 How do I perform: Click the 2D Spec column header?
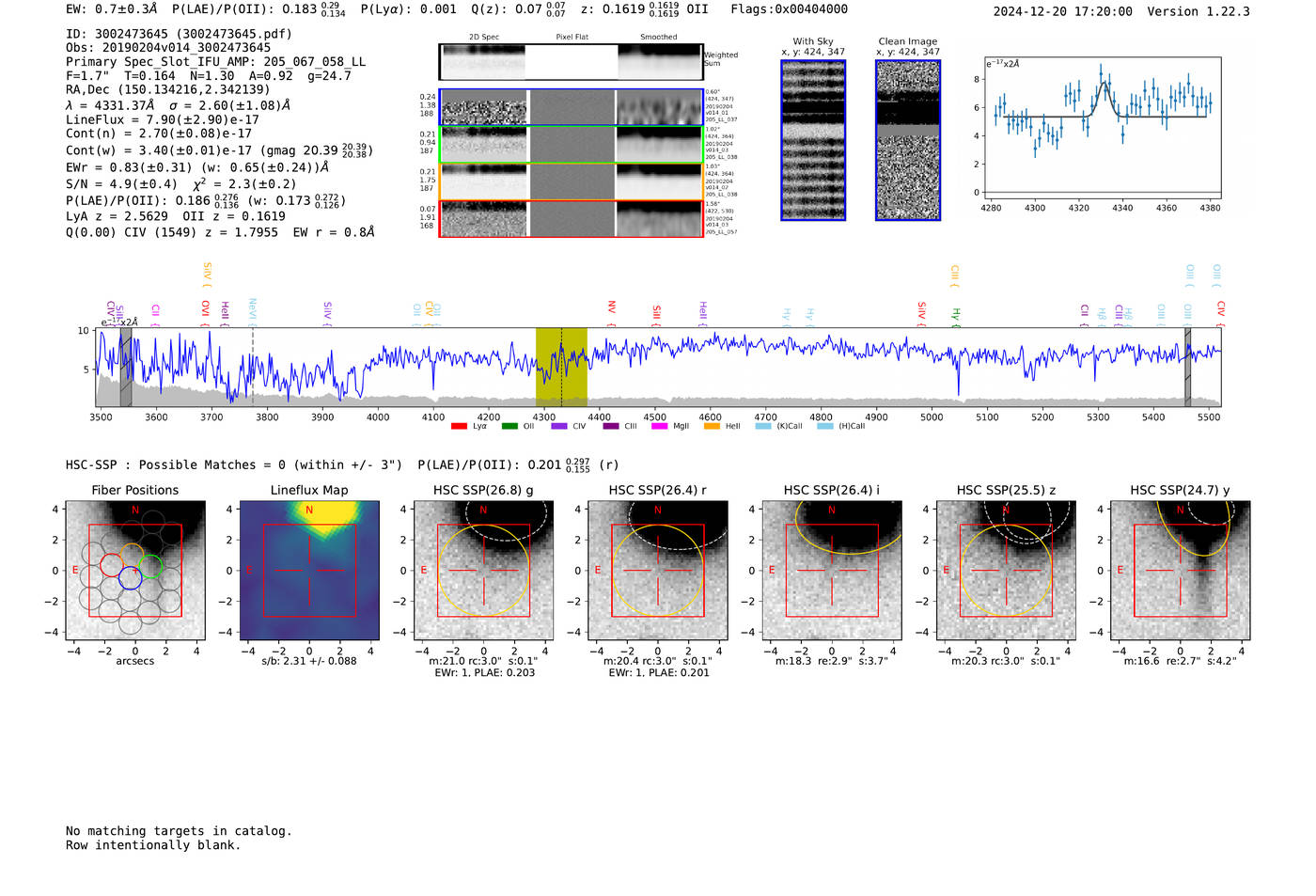(x=483, y=37)
